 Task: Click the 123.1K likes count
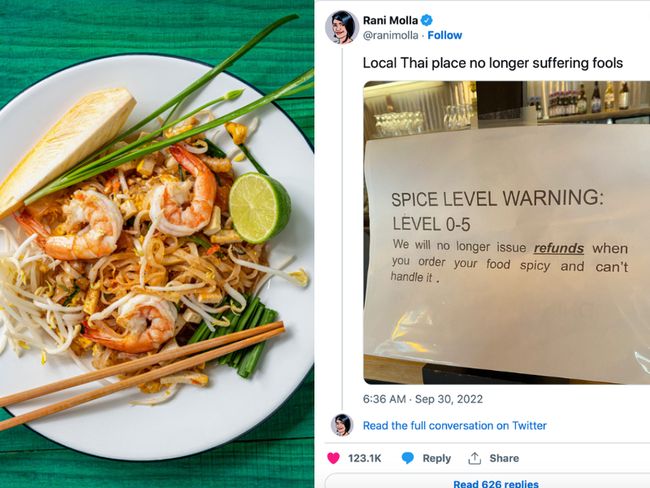(x=364, y=458)
